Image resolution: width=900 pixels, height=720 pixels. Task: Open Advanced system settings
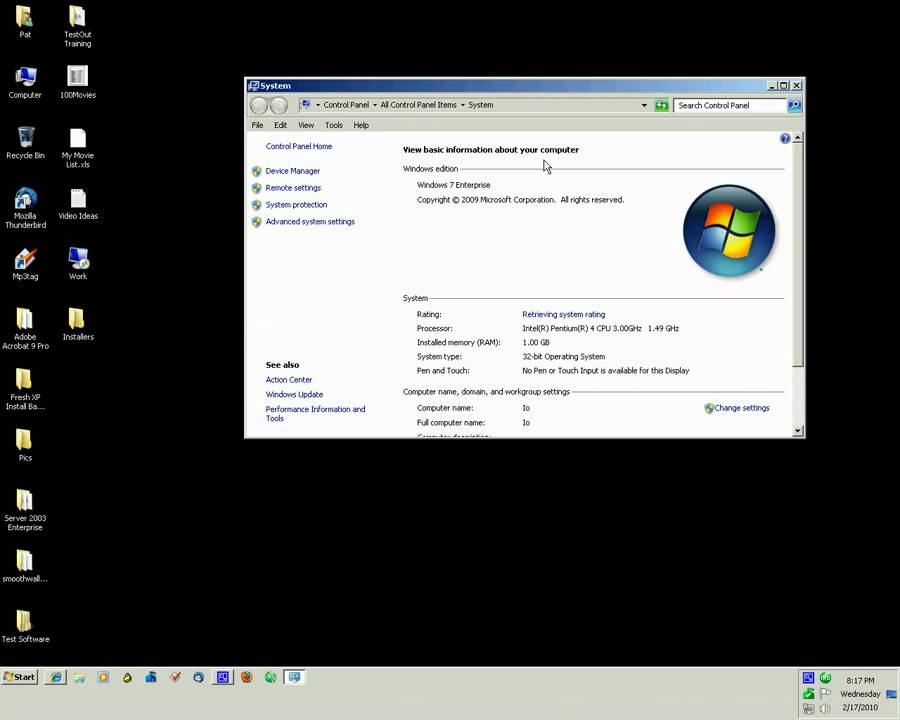tap(310, 222)
